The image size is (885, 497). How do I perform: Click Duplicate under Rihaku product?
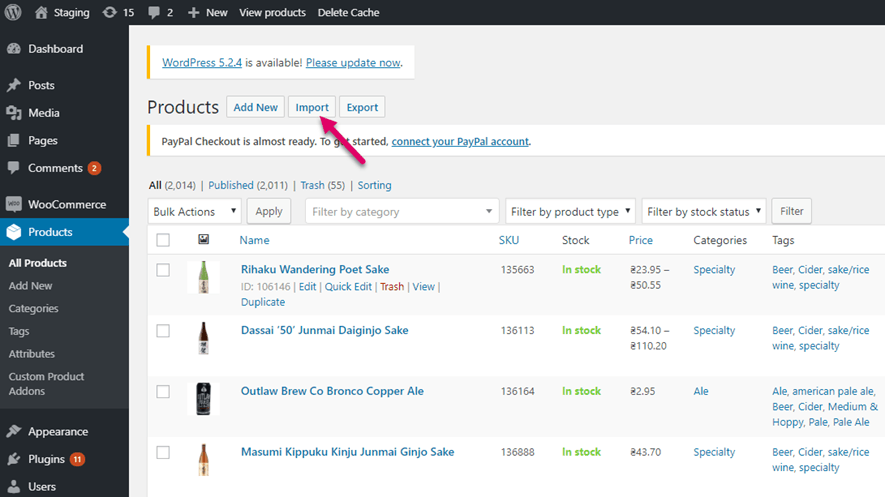tap(263, 302)
